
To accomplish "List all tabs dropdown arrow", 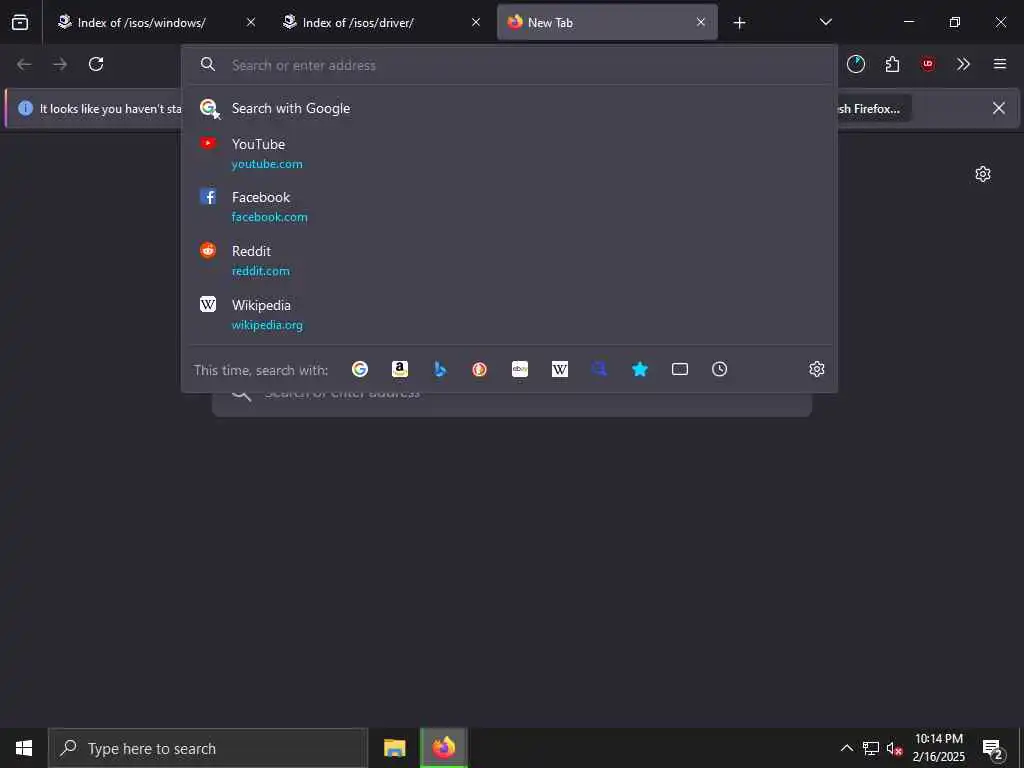I will point(825,22).
